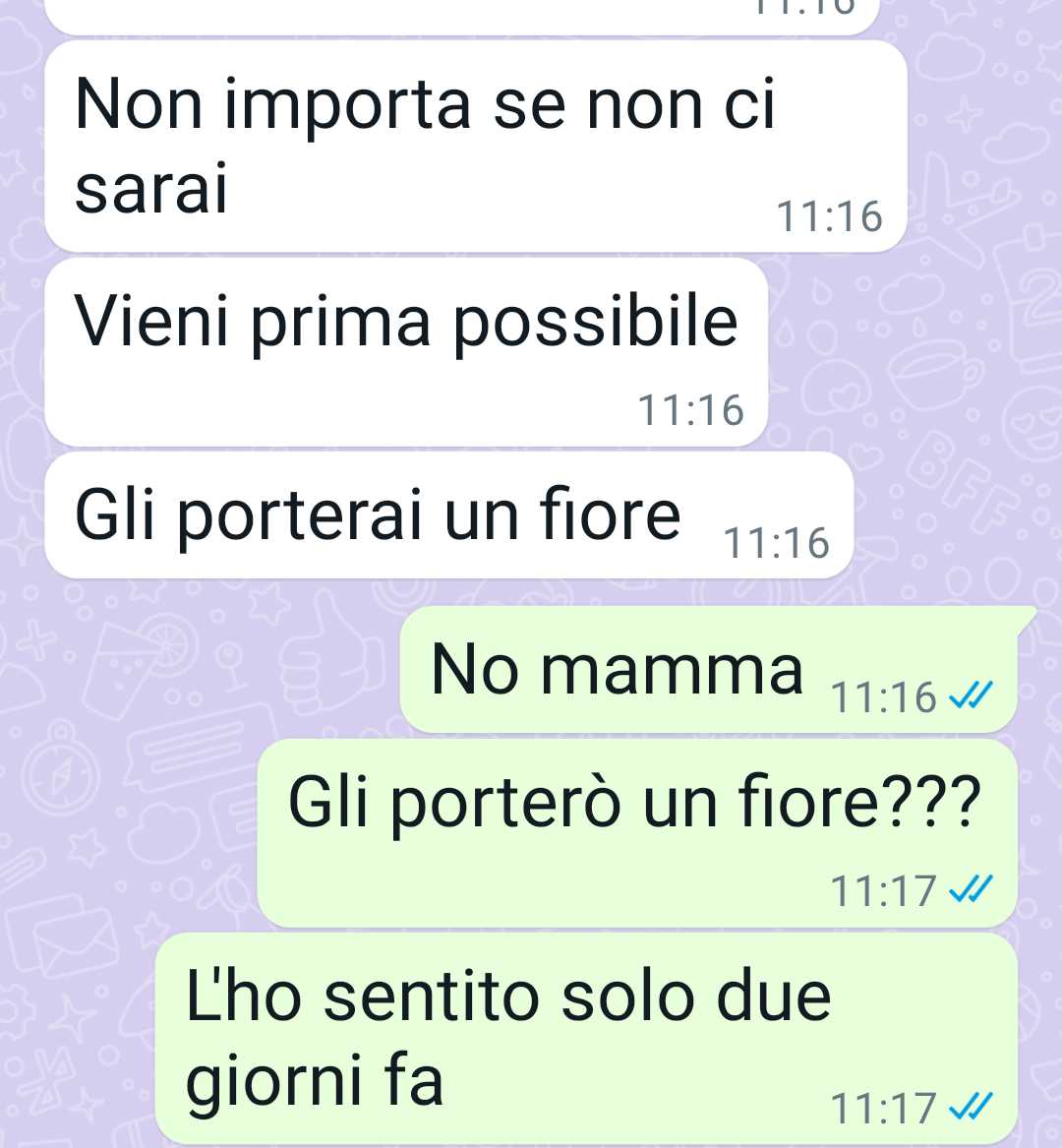Tap the sent "Gli porterò un fiore???" bubble
The image size is (1062, 1148).
(637, 833)
